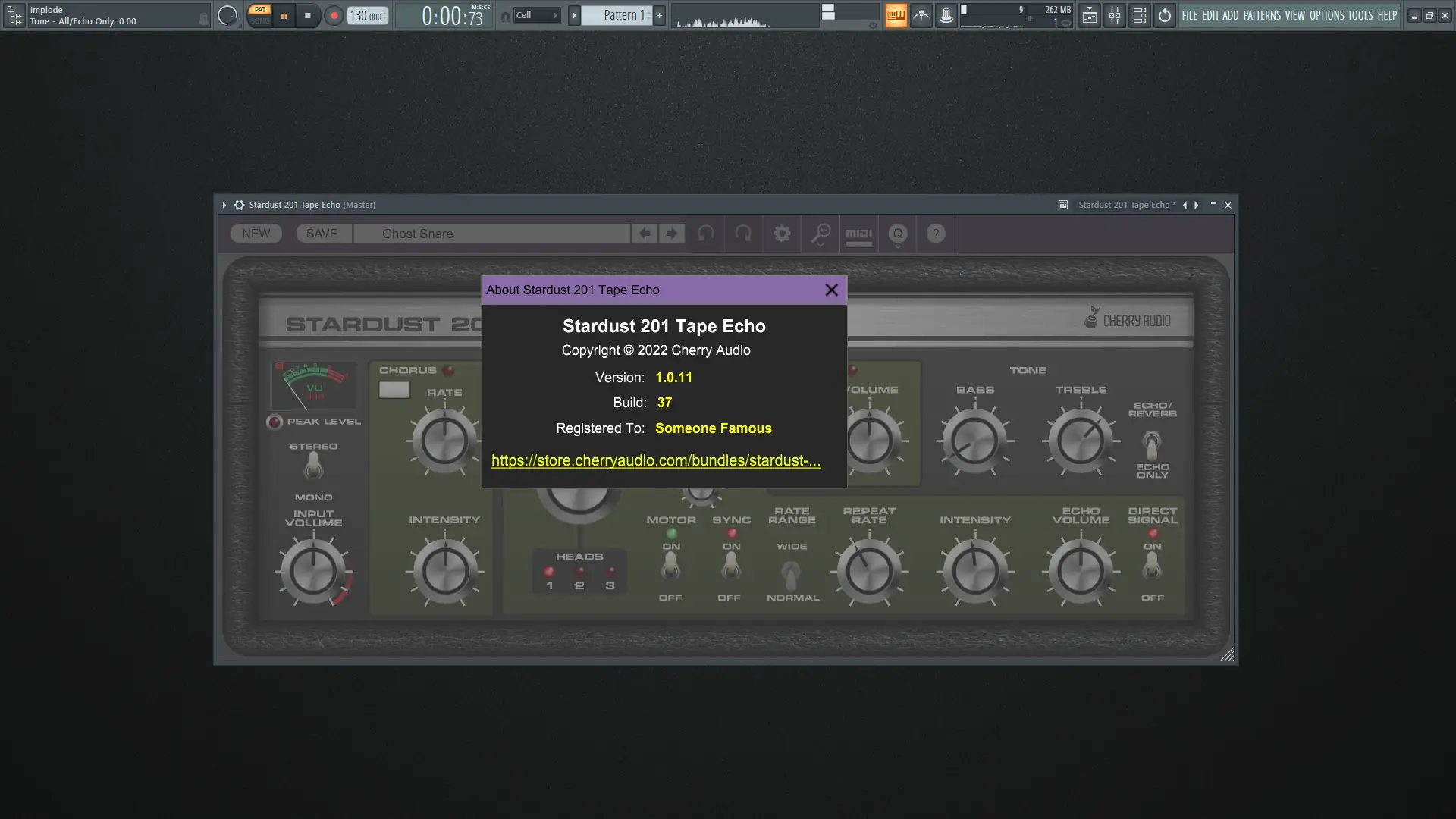Open the Mixer panel
Screen dimensions: 1456x819
(1115, 15)
